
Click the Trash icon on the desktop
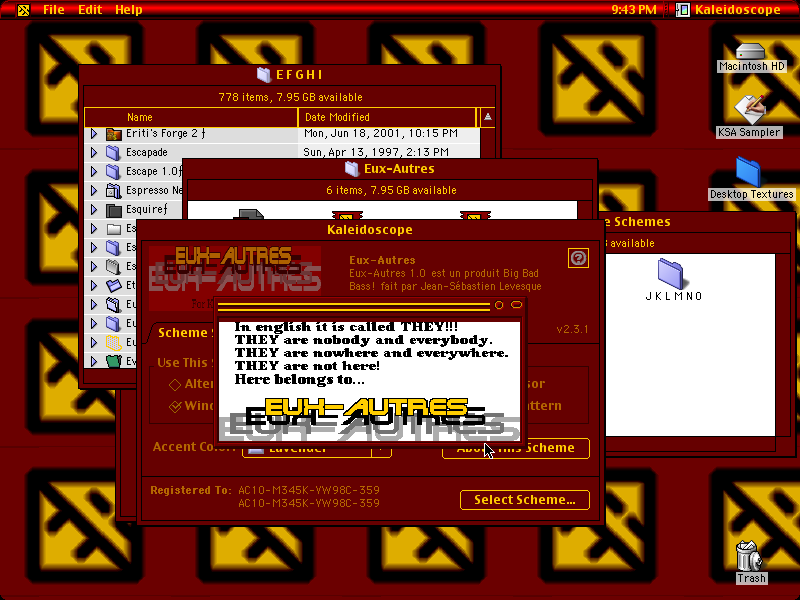coord(748,556)
